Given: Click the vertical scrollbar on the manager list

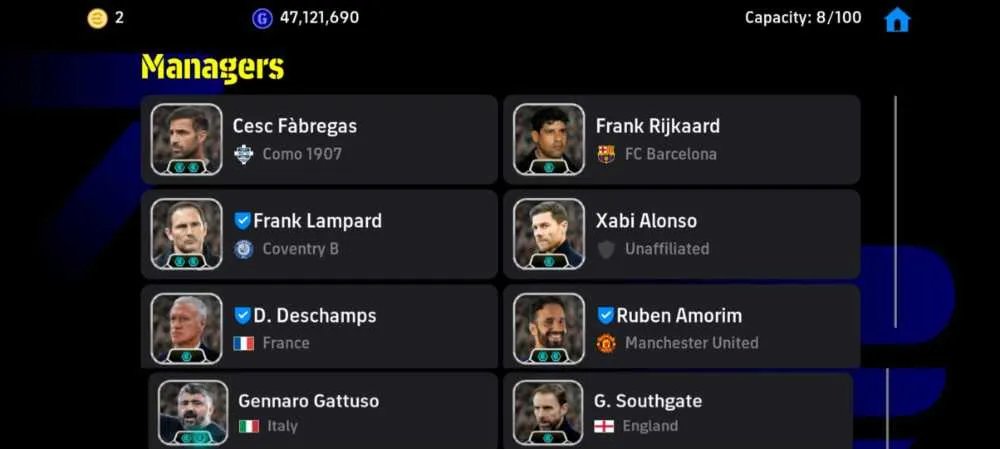Looking at the screenshot, I should point(895,212).
